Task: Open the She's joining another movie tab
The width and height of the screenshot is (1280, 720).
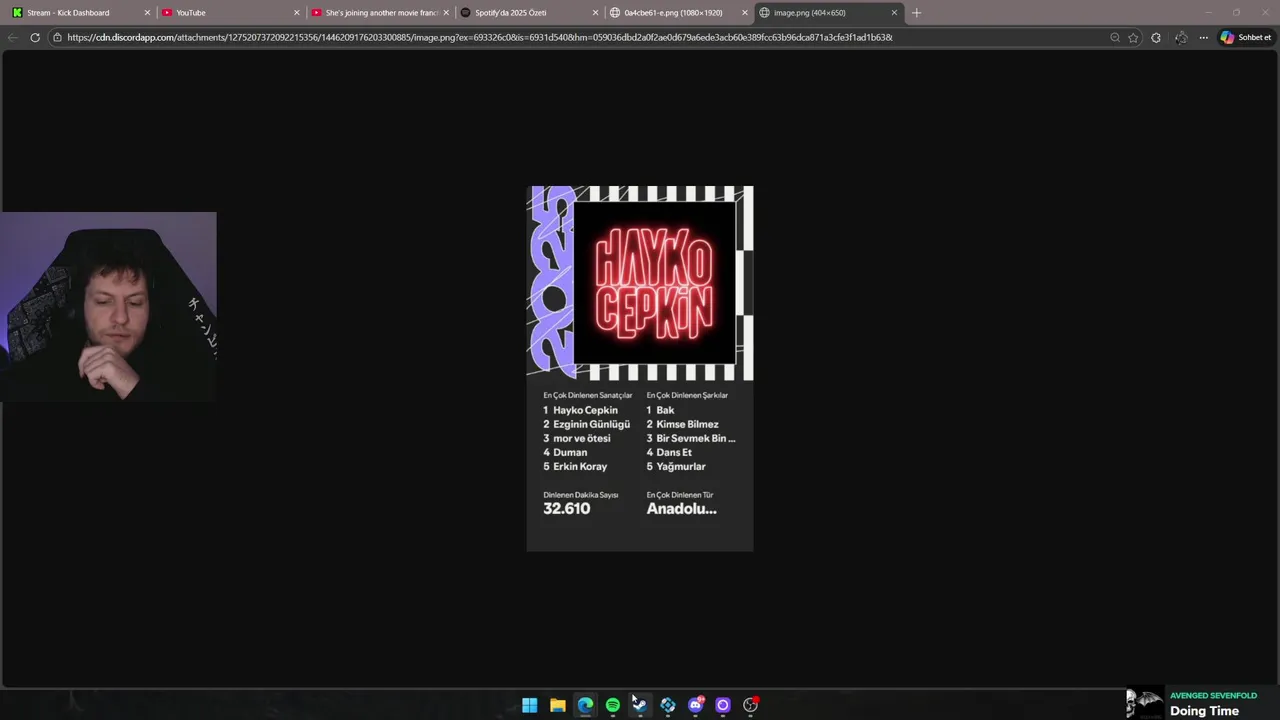Action: click(x=380, y=13)
